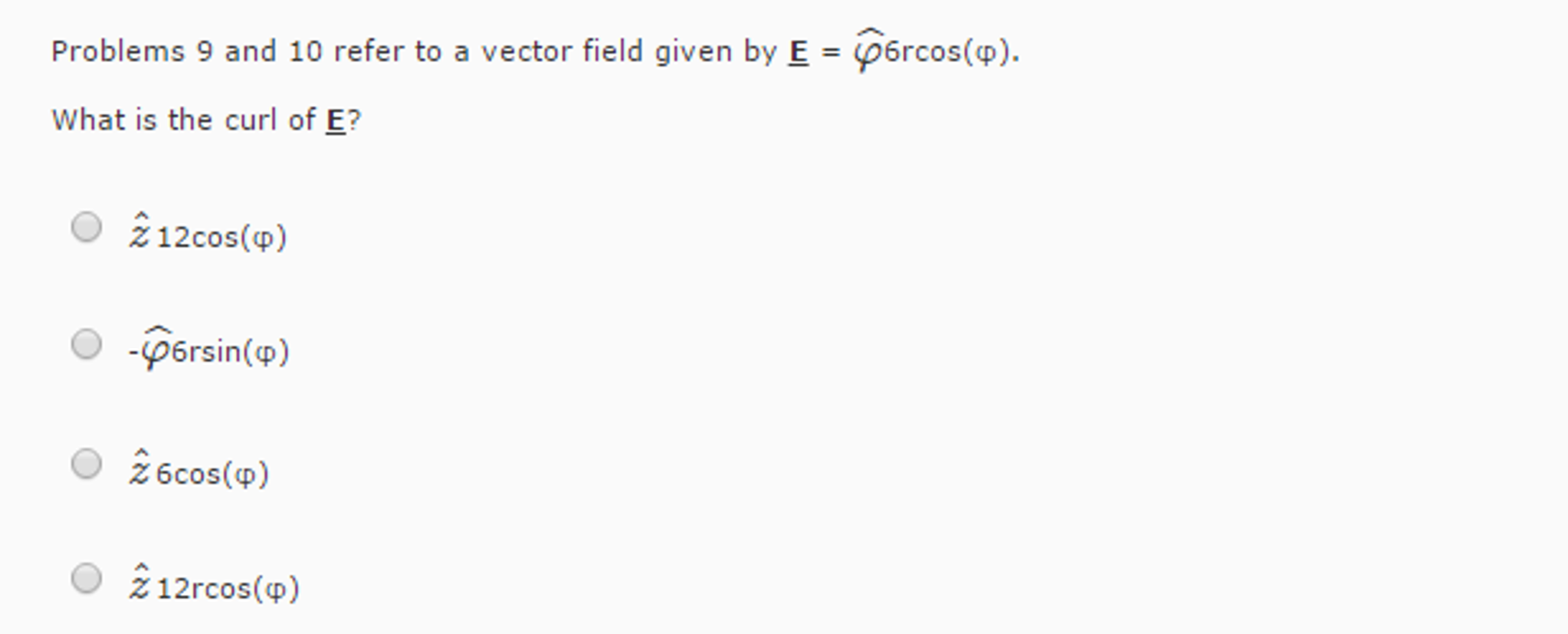This screenshot has height=634, width=1568.
Task: Click the answer text 6rsin(φ)
Action: 230,352
